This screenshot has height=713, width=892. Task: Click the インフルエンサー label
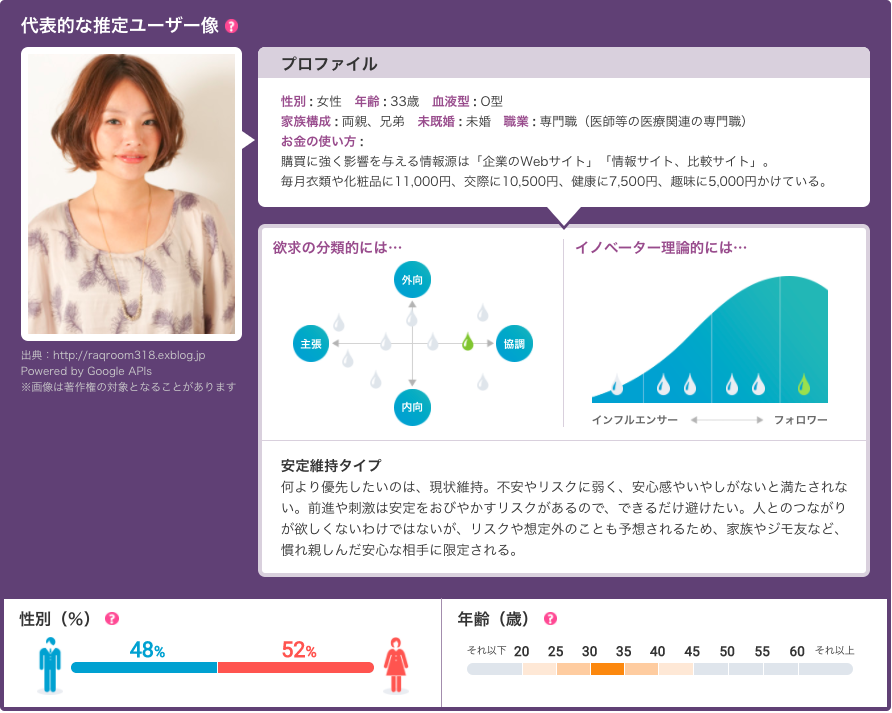[x=635, y=420]
